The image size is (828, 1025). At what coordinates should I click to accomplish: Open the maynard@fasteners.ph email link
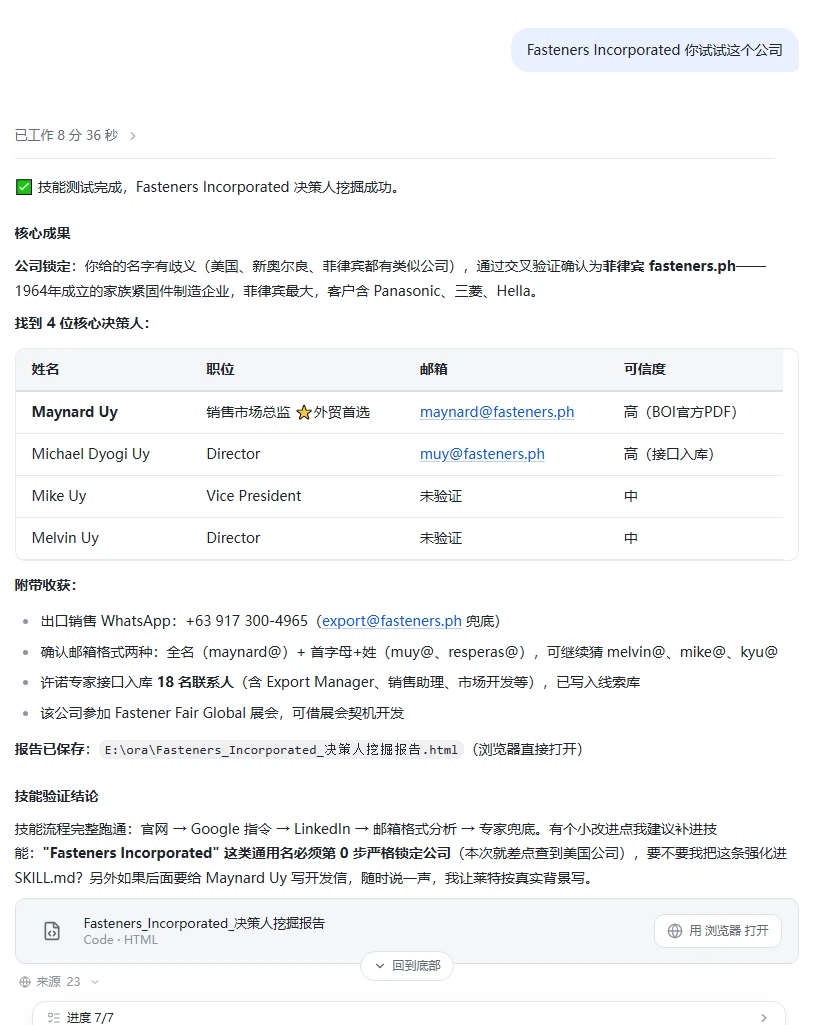coord(497,412)
